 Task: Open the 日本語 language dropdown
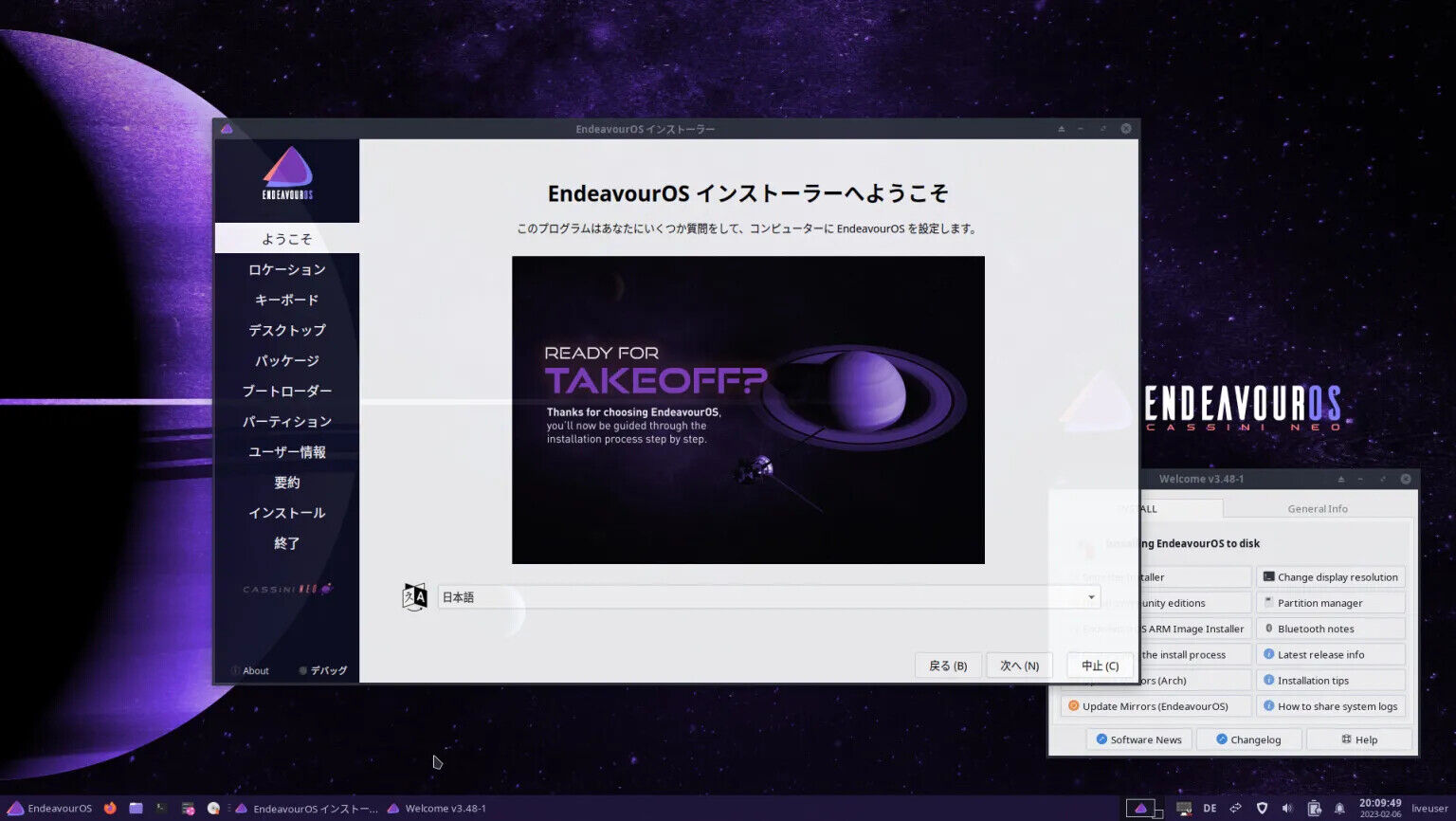click(x=769, y=597)
